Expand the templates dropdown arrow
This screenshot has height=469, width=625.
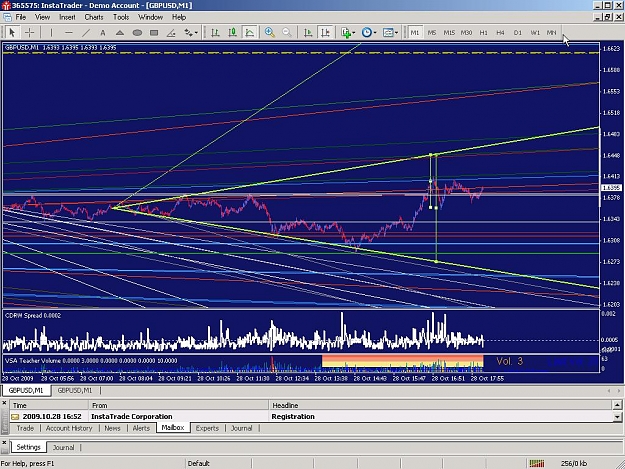(x=396, y=33)
